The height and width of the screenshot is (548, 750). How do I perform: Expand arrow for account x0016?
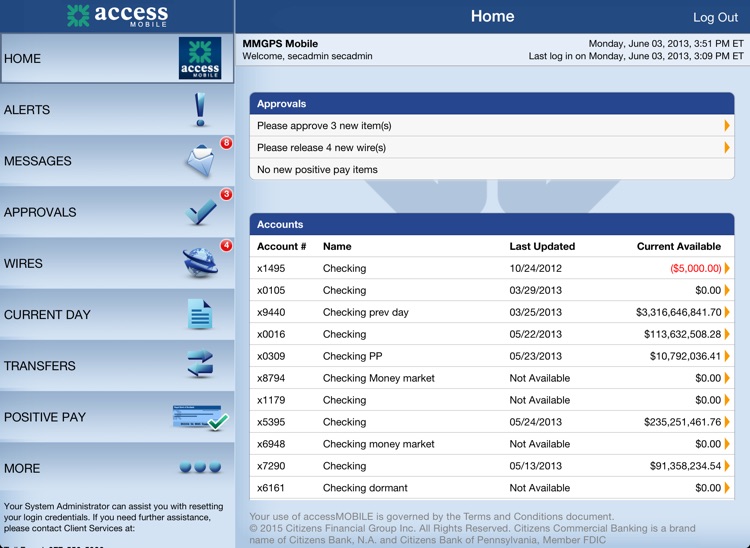tap(727, 334)
